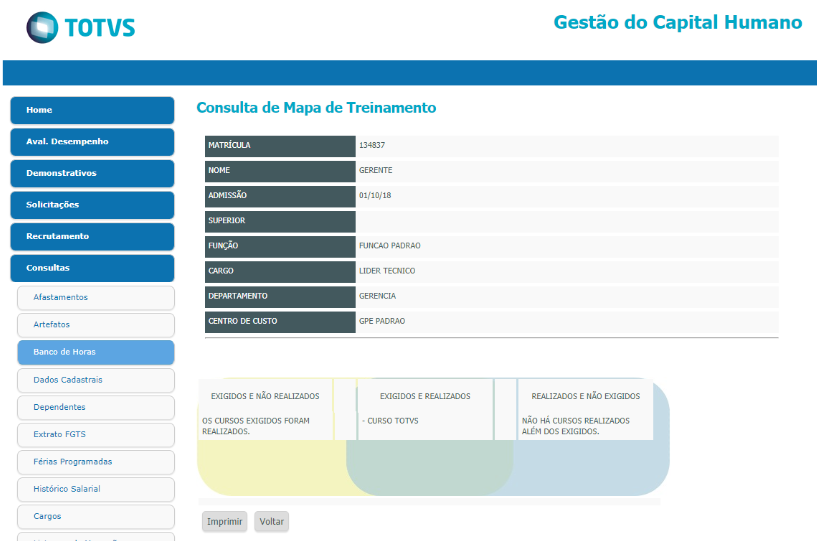Select Dados Cadastrais submenu item

pyautogui.click(x=96, y=380)
